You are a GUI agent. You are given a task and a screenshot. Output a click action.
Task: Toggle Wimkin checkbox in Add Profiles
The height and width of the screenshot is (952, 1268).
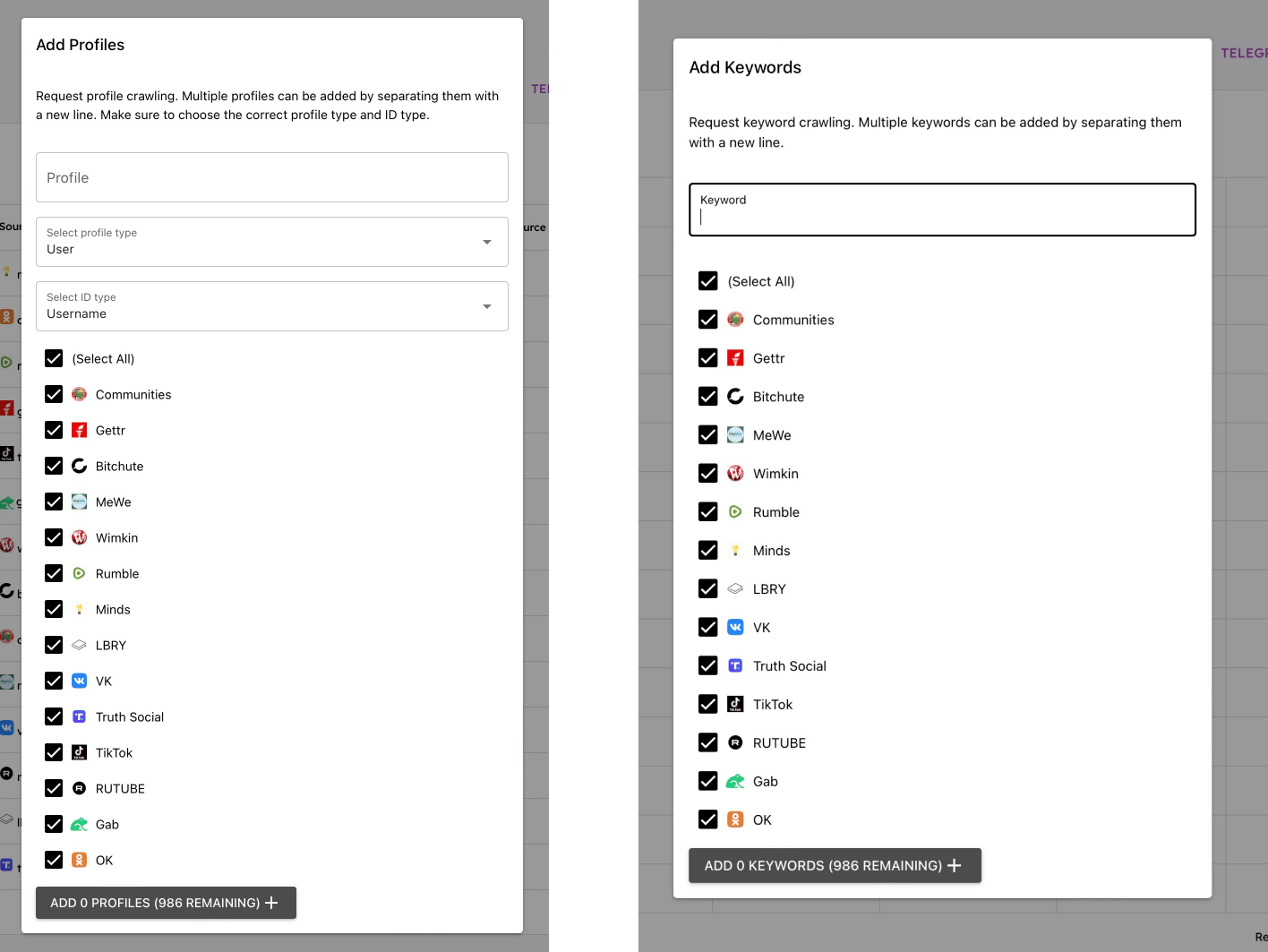(54, 537)
